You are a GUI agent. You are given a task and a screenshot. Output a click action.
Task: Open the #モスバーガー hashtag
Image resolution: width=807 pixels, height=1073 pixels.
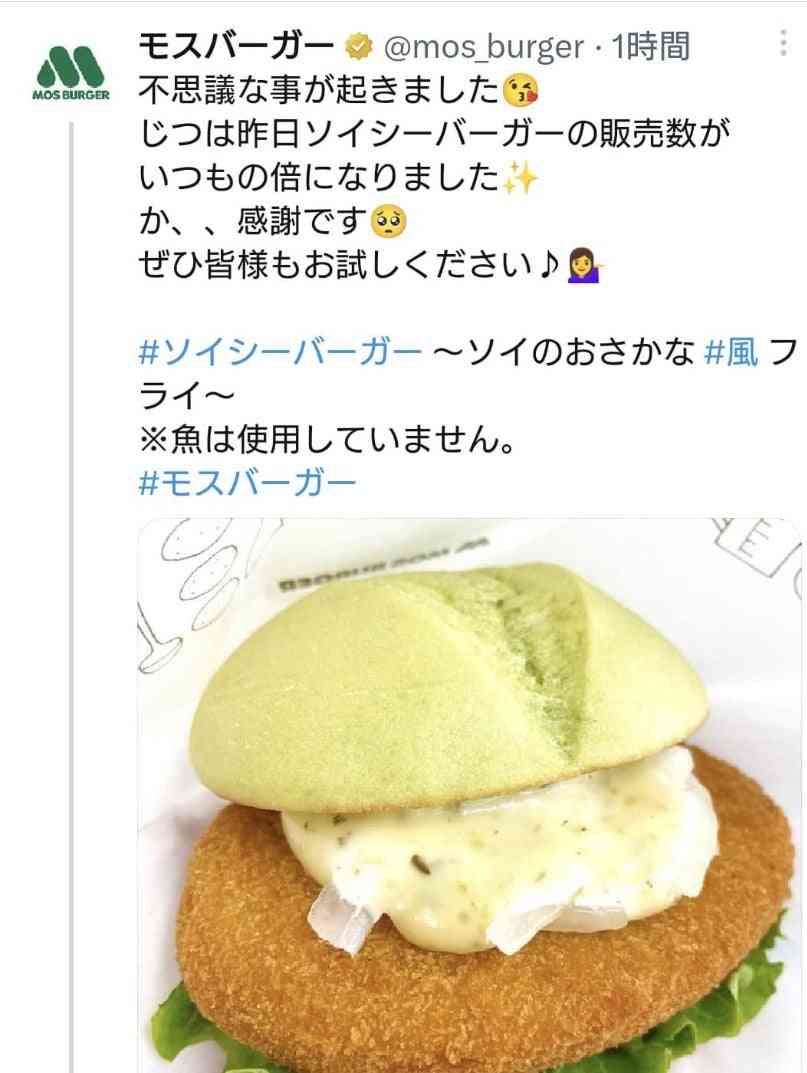pyautogui.click(x=247, y=483)
